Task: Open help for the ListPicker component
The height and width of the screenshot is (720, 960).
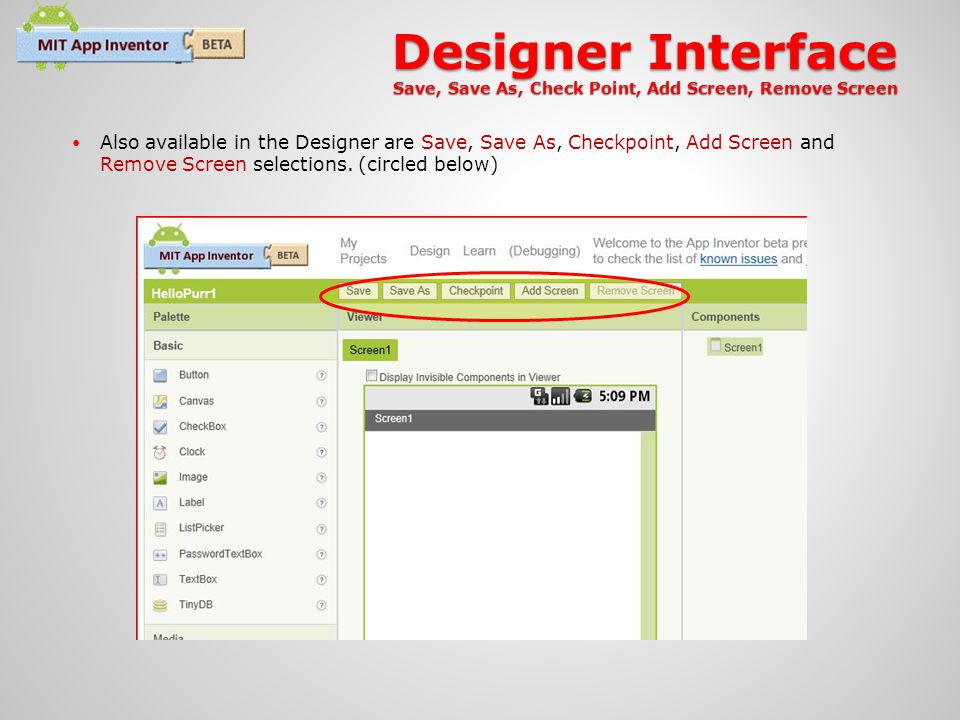Action: tap(321, 529)
